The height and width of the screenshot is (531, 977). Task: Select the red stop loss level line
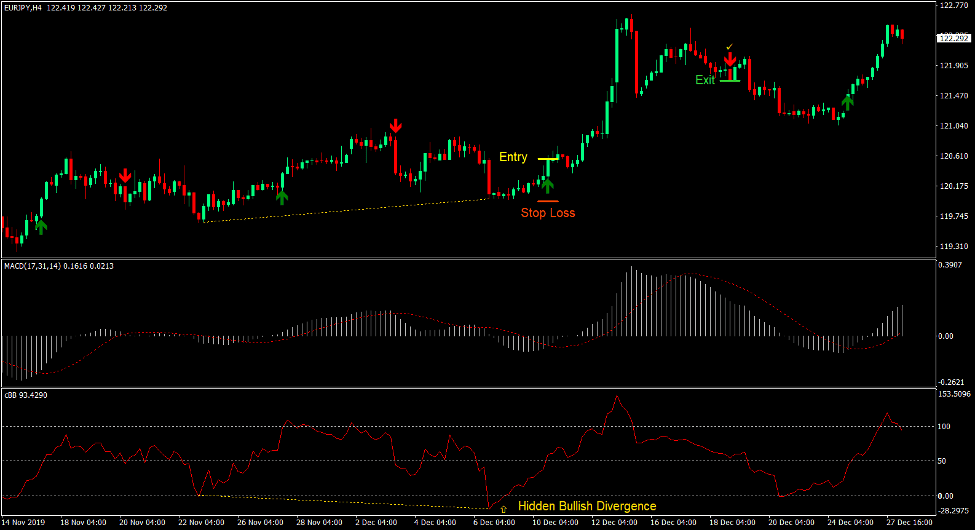click(x=547, y=201)
